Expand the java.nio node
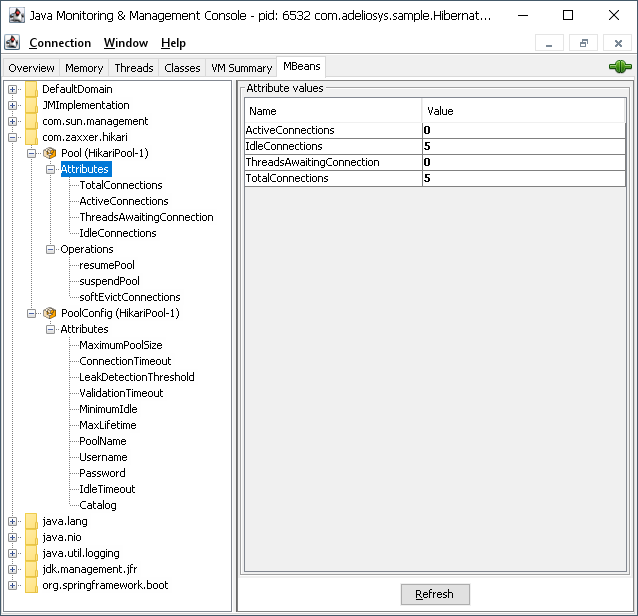This screenshot has height=616, width=638. (12, 537)
